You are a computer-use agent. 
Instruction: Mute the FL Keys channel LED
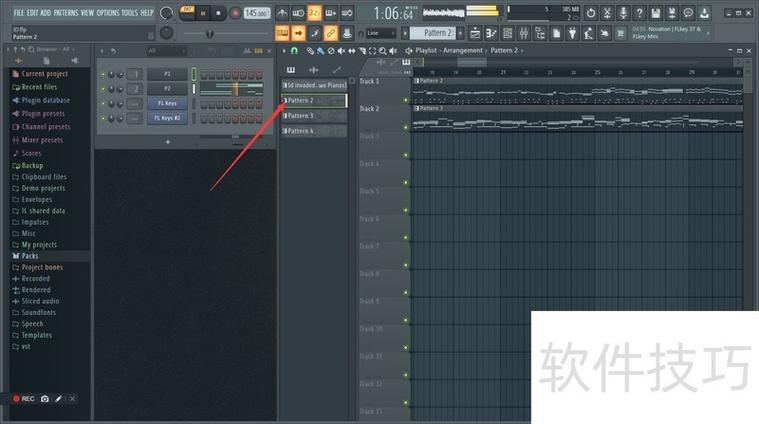(x=103, y=104)
